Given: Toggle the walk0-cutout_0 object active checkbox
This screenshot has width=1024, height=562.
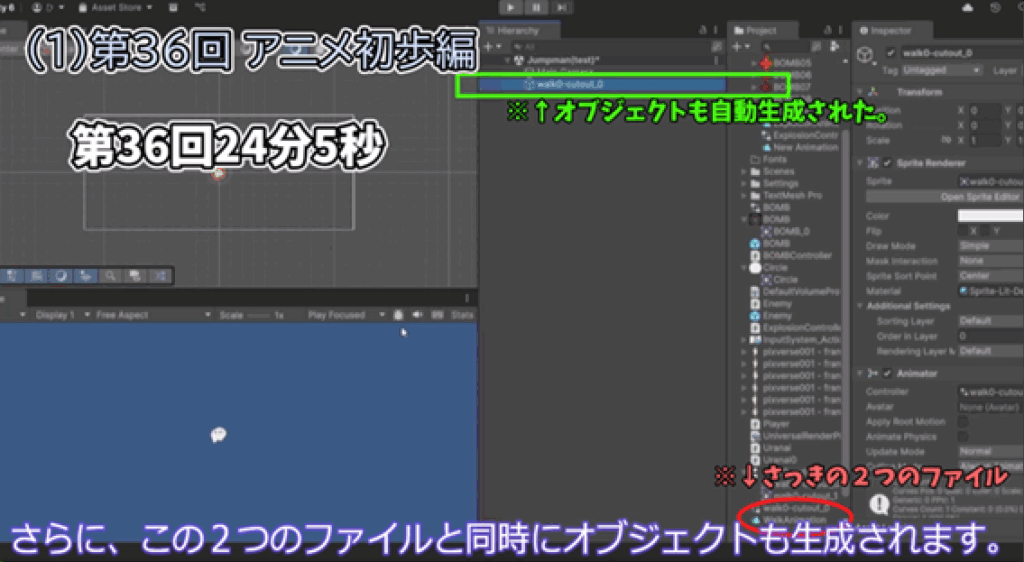Looking at the screenshot, I should [x=891, y=52].
